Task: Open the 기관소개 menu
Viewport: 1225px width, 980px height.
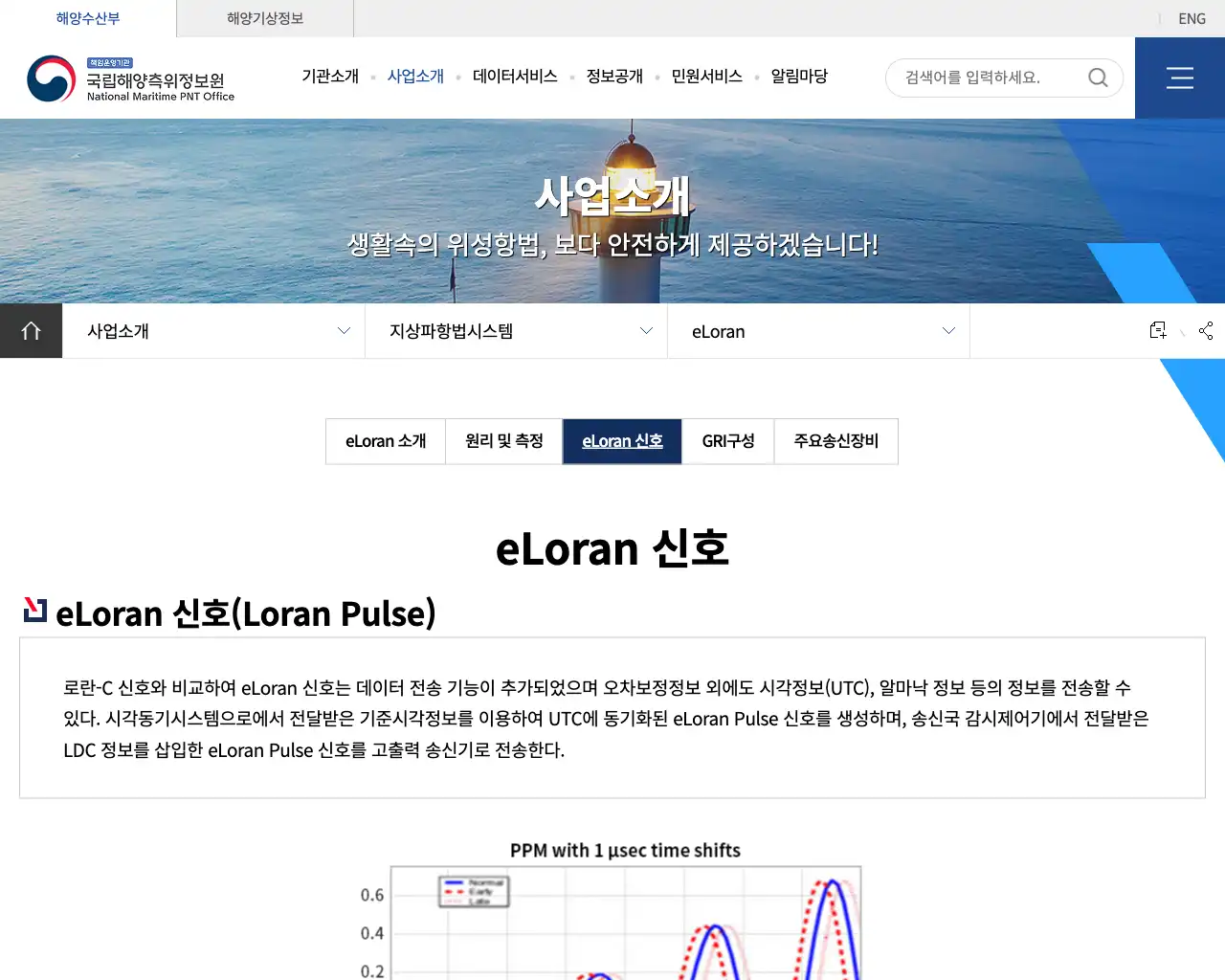Action: click(x=330, y=77)
